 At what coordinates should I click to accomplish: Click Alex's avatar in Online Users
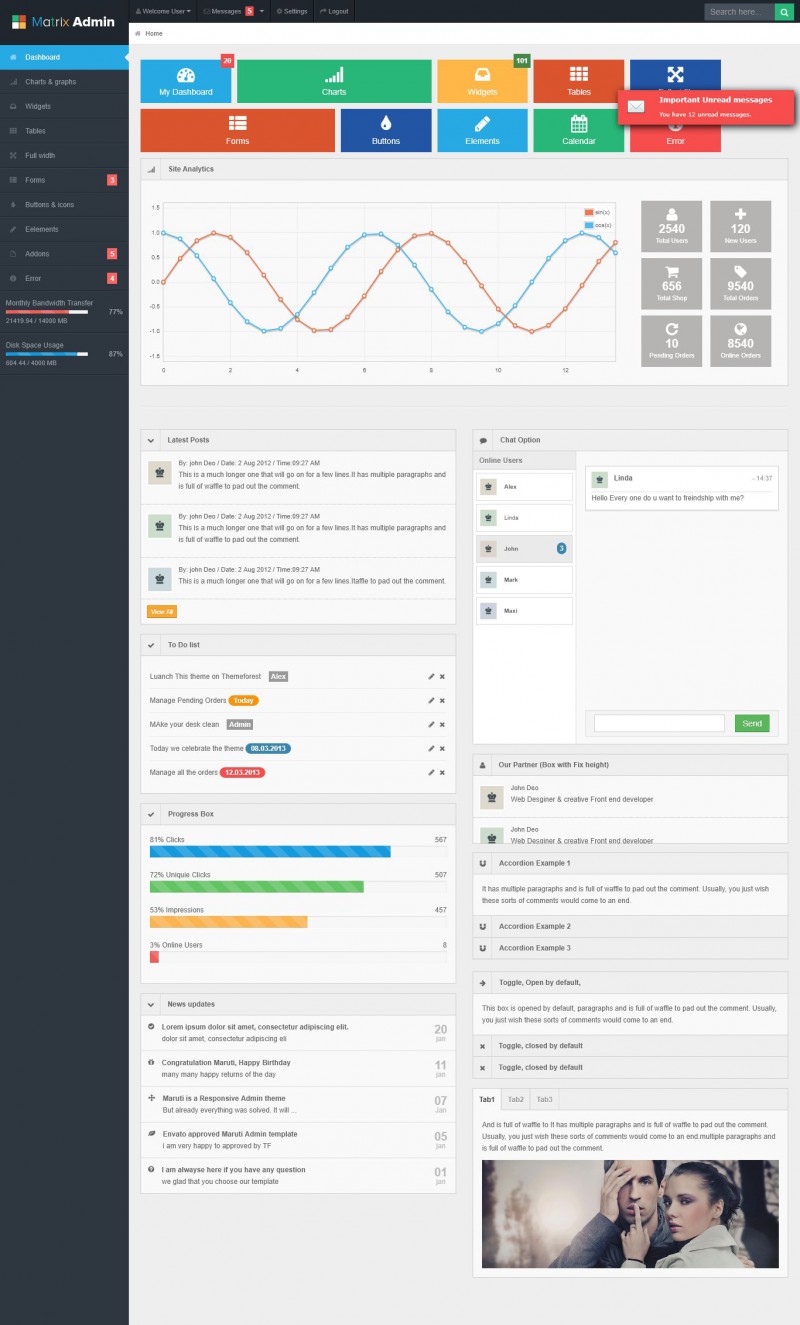click(488, 486)
